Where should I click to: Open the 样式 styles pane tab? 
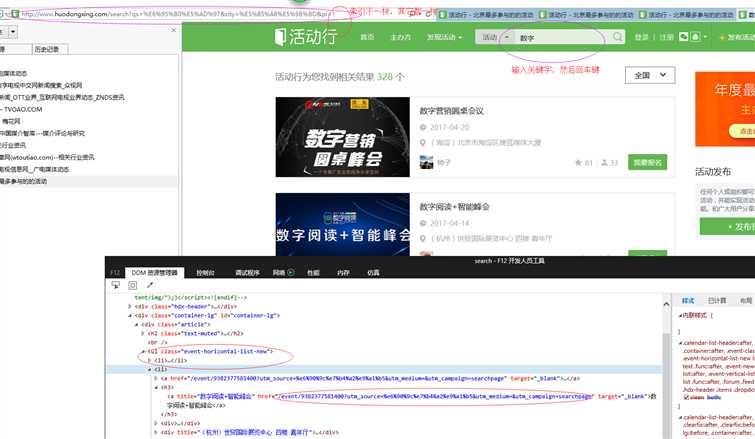(x=688, y=300)
